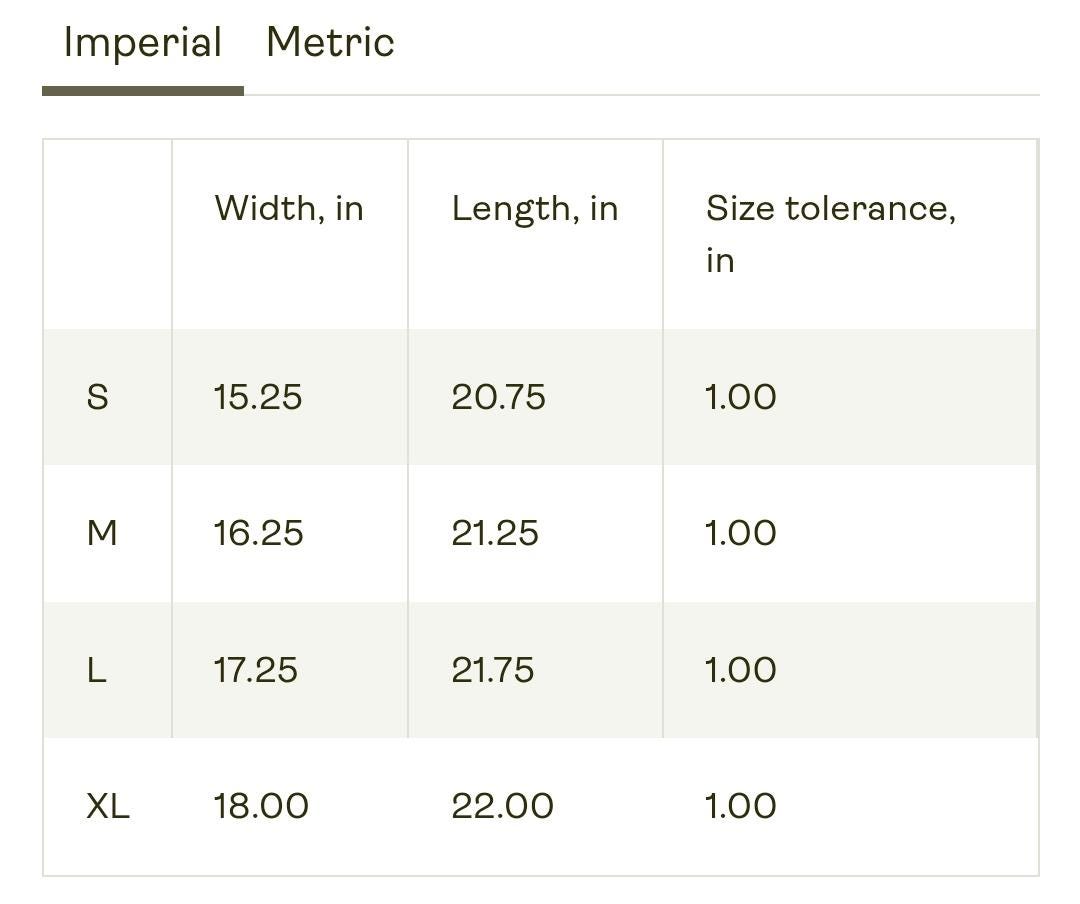Click the size tolerance value for M
The width and height of the screenshot is (1080, 904).
[740, 533]
